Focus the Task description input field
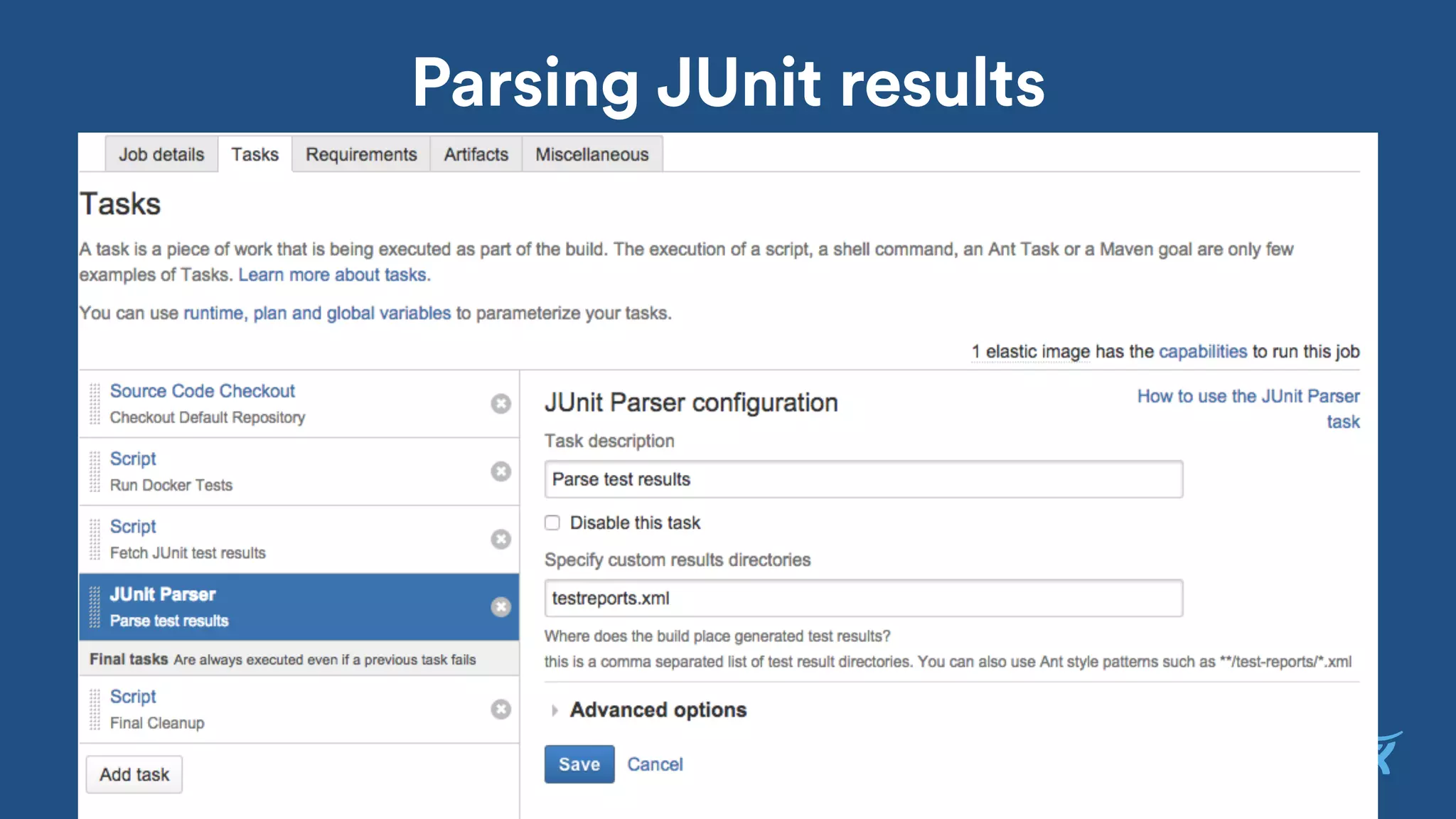The image size is (1456, 819). click(864, 479)
